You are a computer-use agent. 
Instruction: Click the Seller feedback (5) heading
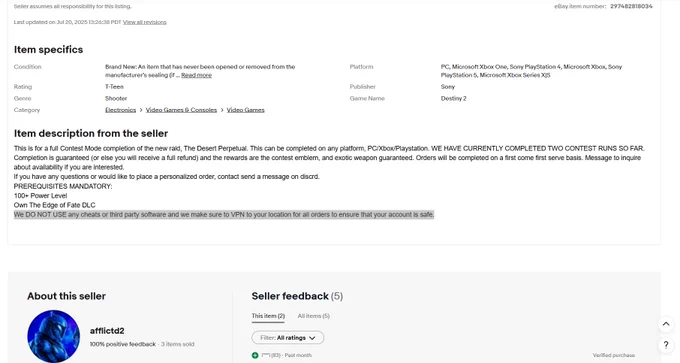[x=297, y=296]
